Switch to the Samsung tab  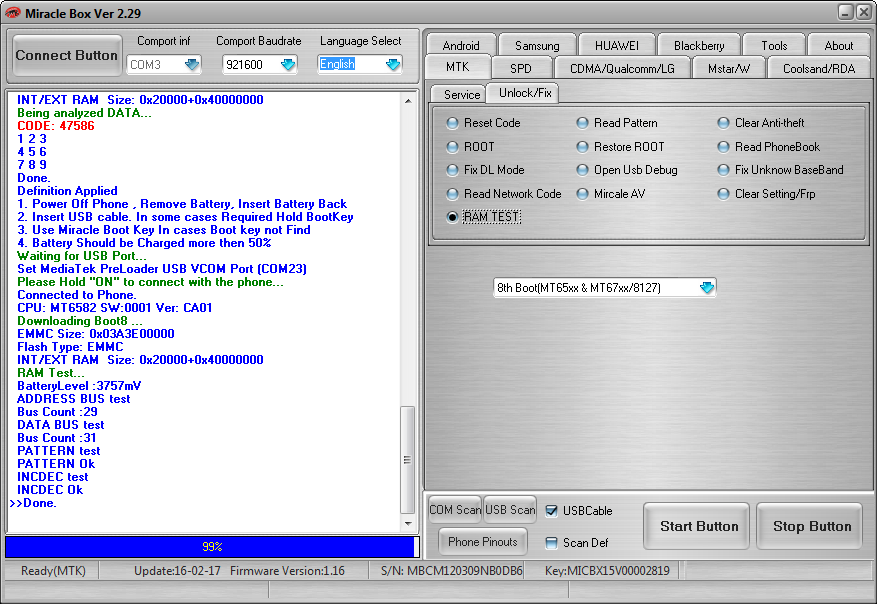(x=537, y=45)
